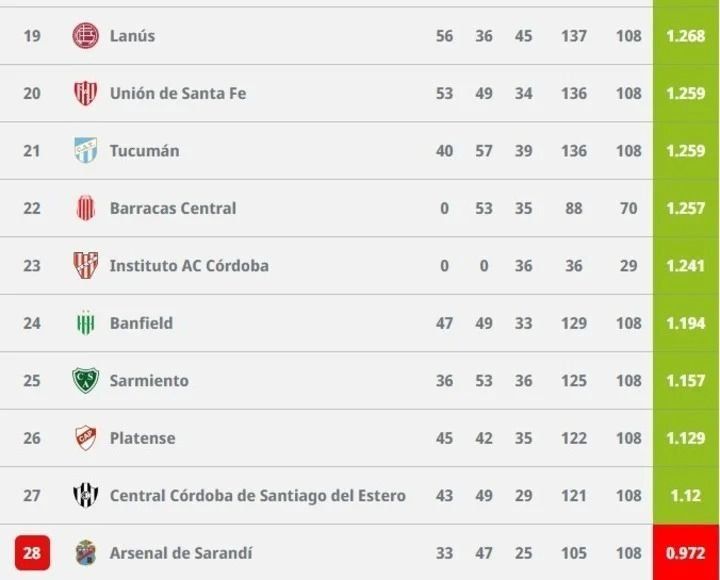Click the Central Córdoba crest icon
720x580 pixels.
pyautogui.click(x=86, y=496)
